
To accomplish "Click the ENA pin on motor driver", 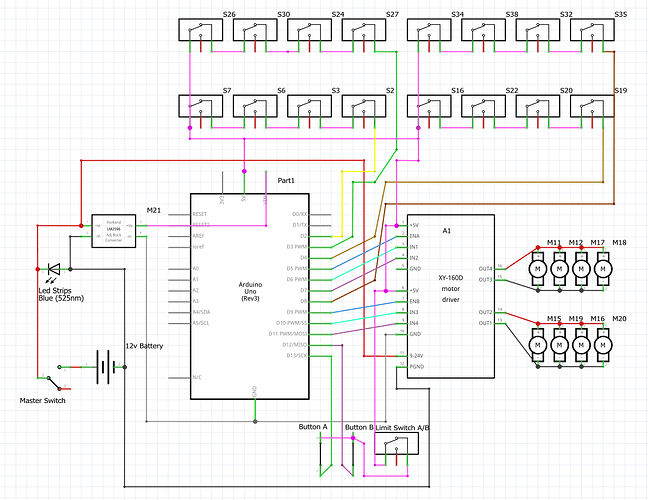I will (414, 236).
